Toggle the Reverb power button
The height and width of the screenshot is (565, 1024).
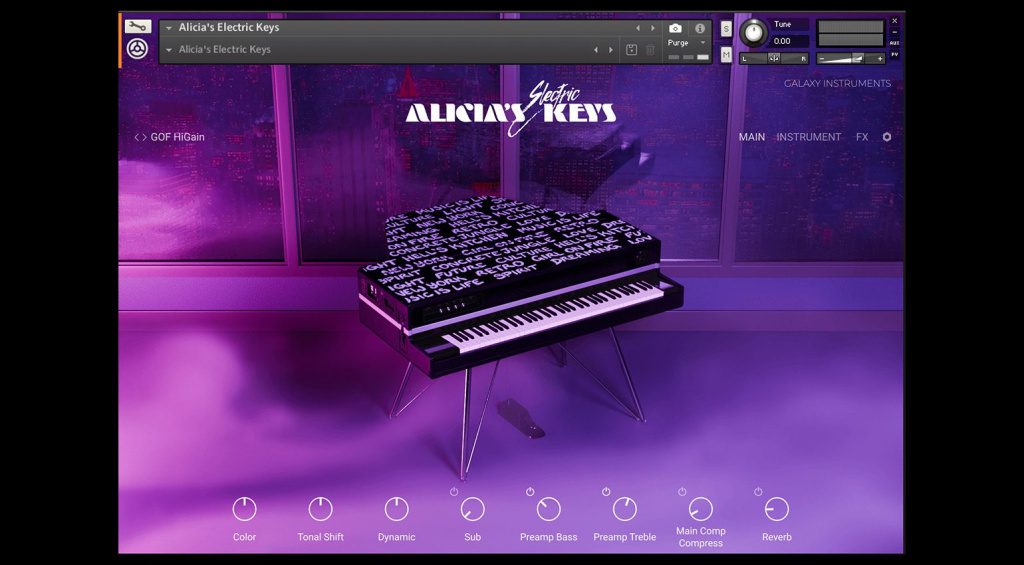[x=758, y=491]
